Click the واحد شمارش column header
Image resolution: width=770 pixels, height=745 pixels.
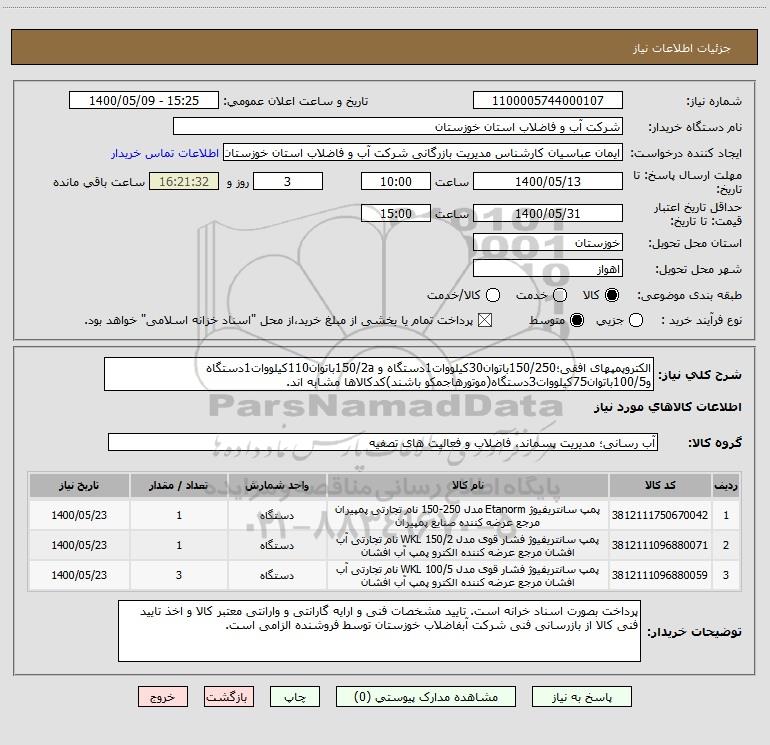[277, 485]
